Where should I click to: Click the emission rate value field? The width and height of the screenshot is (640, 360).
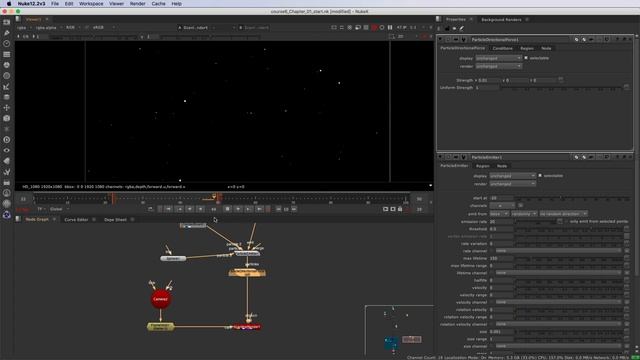tap(501, 221)
